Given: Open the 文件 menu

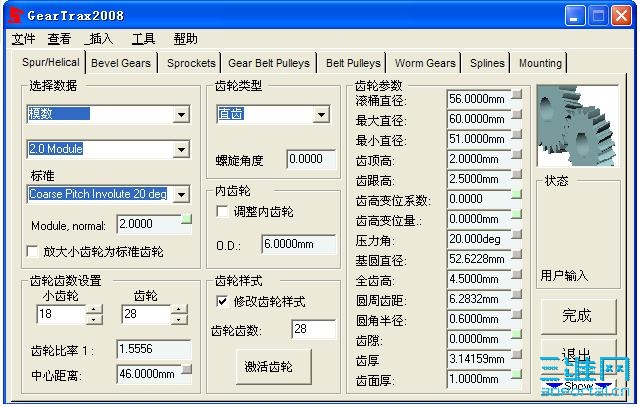Looking at the screenshot, I should 23,39.
